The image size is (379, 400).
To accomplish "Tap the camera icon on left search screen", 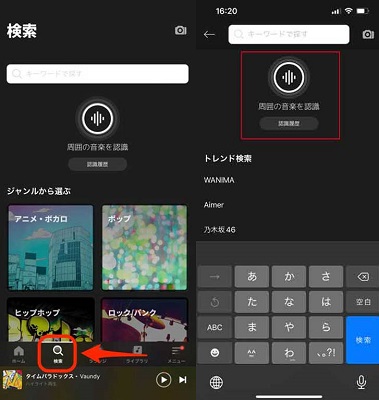I will pos(181,30).
